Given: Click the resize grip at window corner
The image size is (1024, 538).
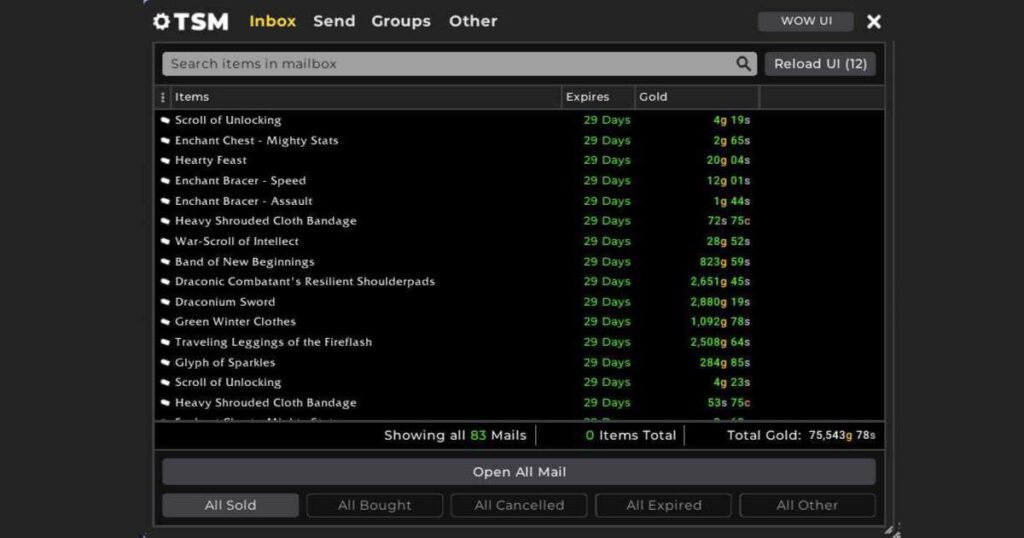Looking at the screenshot, I should (892, 530).
